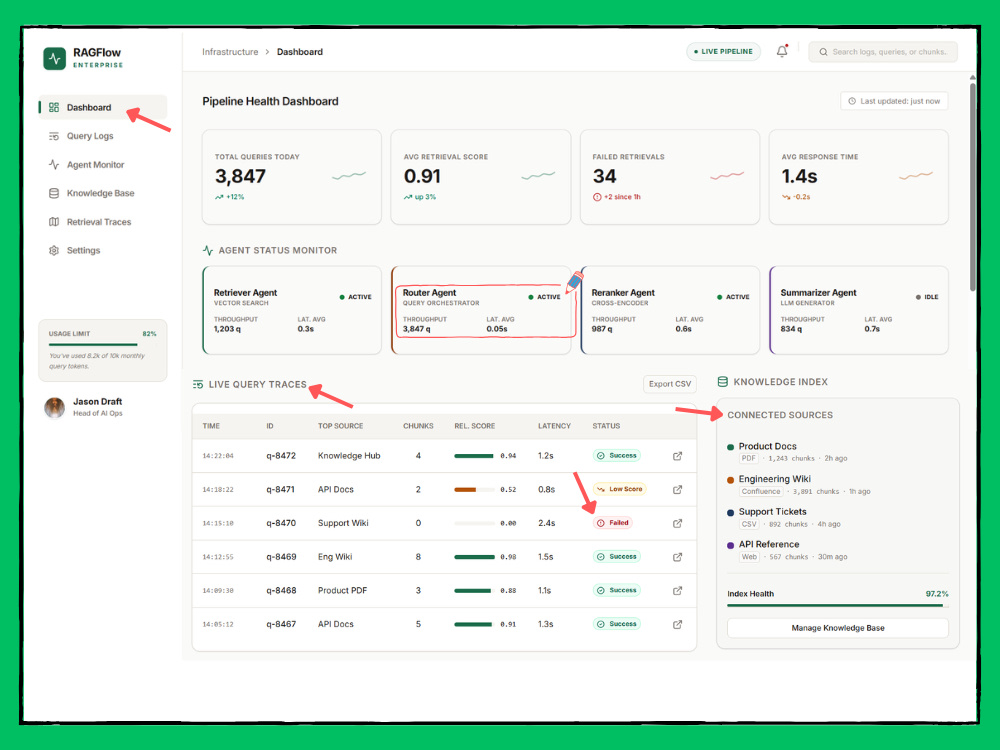This screenshot has height=750, width=1000.
Task: Click the RAGFlow logo icon
Action: (54, 58)
